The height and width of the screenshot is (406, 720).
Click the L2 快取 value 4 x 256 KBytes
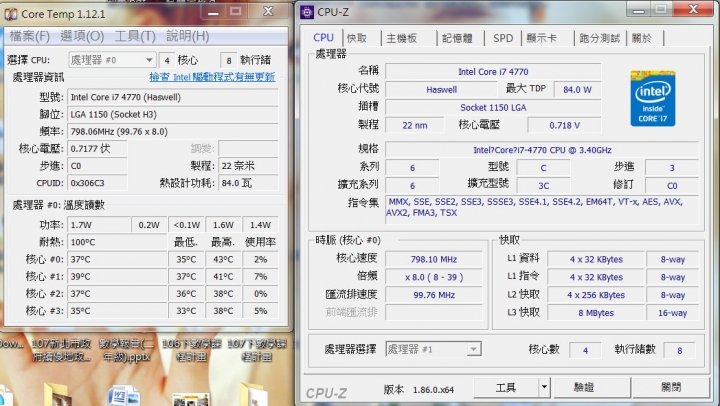coord(596,295)
